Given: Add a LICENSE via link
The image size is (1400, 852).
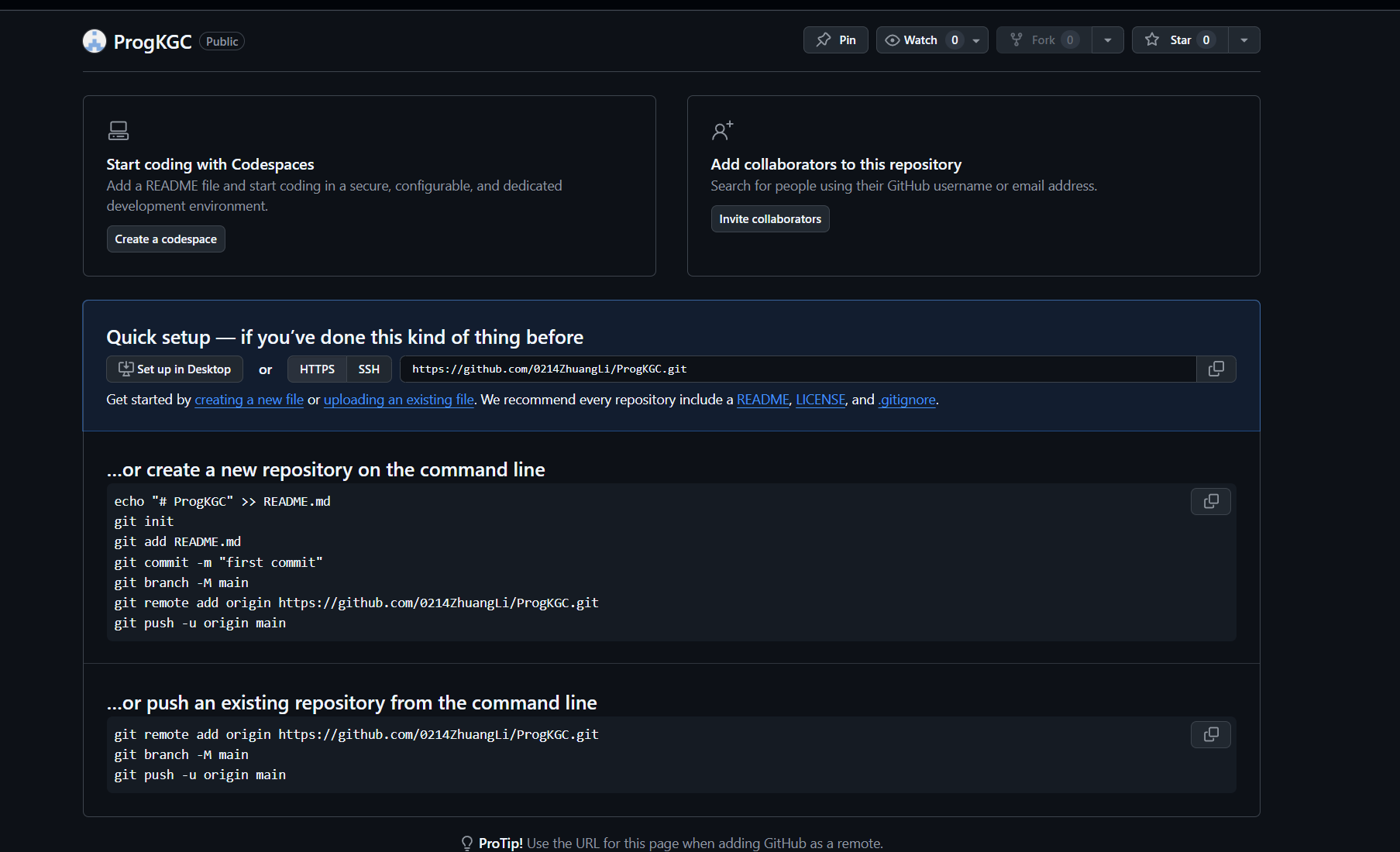Looking at the screenshot, I should [x=820, y=400].
